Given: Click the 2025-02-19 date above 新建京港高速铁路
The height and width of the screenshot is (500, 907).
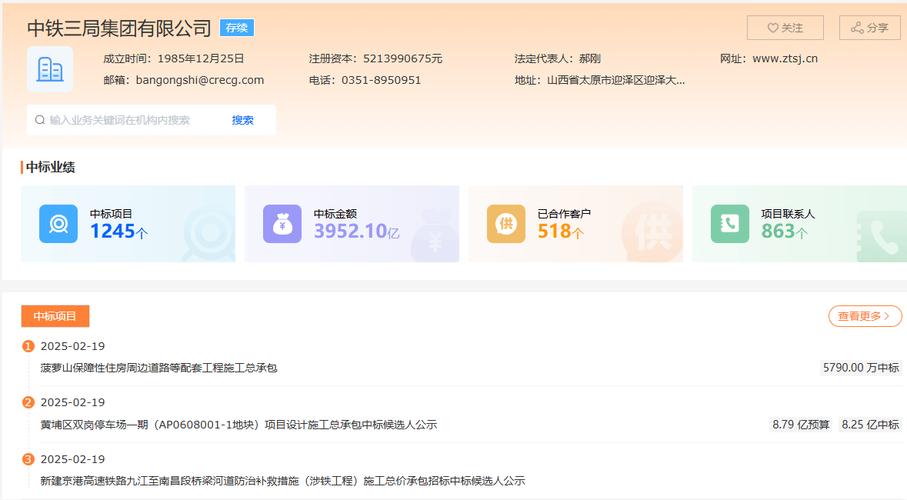Looking at the screenshot, I should coord(72,459).
